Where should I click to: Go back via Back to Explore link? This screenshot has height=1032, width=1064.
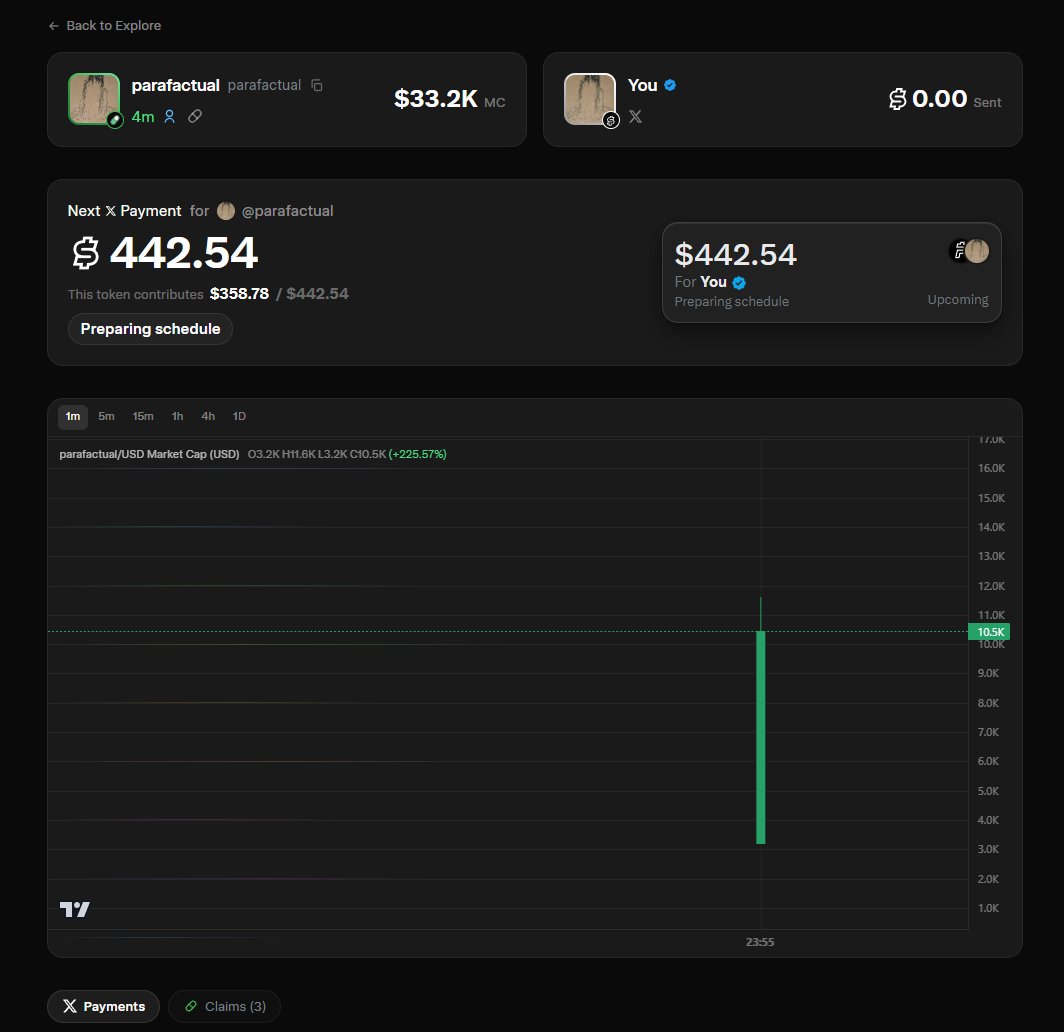point(104,26)
